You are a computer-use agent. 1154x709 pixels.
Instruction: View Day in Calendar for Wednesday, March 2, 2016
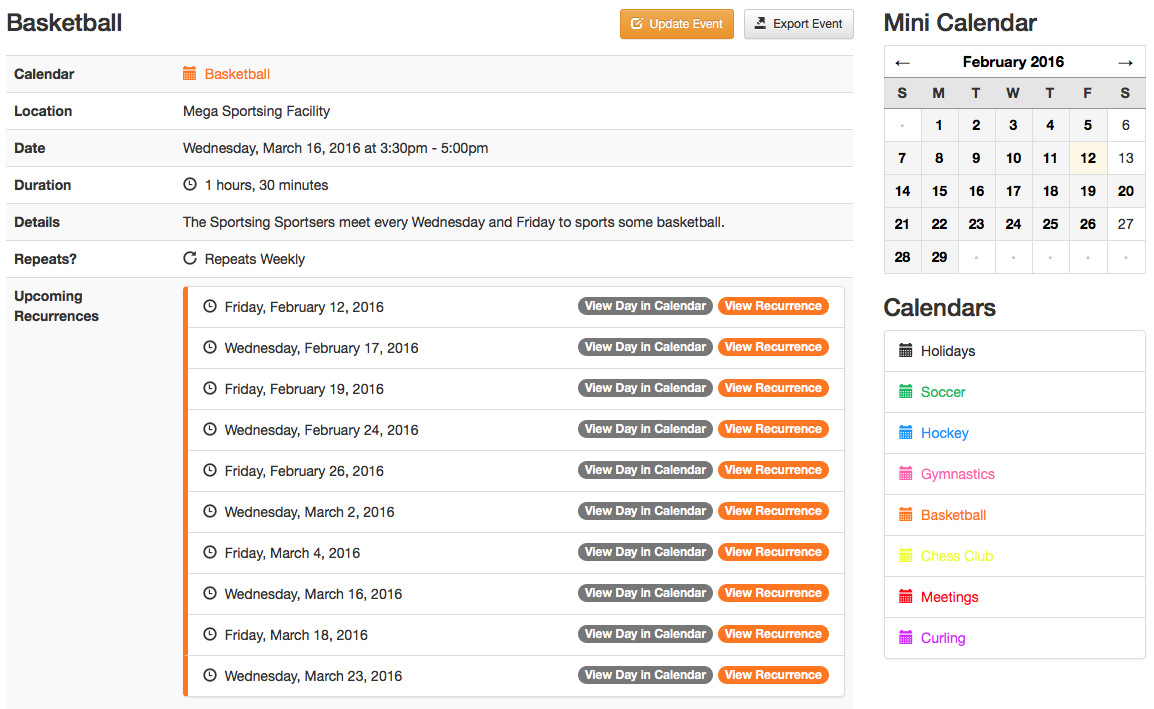pyautogui.click(x=645, y=511)
